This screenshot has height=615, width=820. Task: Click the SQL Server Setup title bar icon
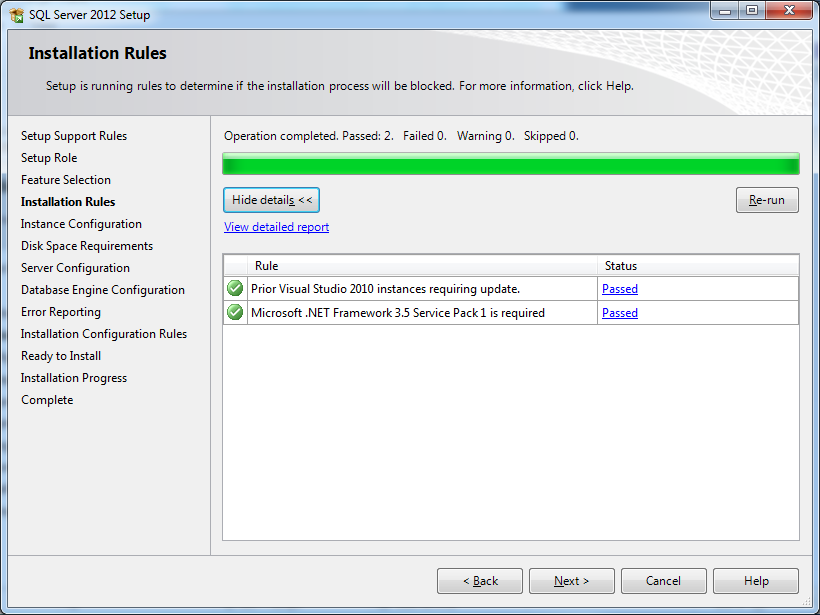coord(16,15)
